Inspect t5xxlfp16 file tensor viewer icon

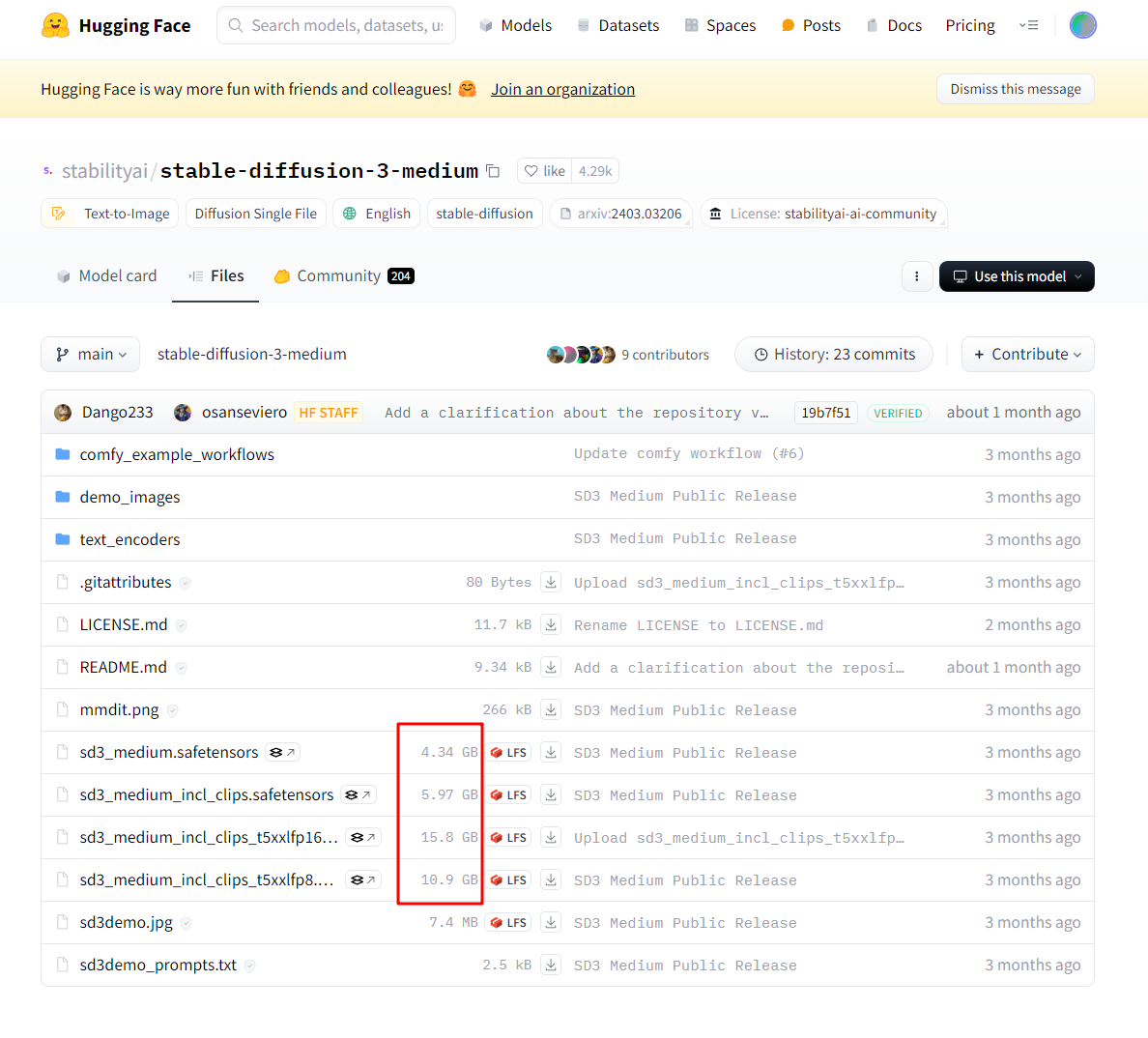364,837
